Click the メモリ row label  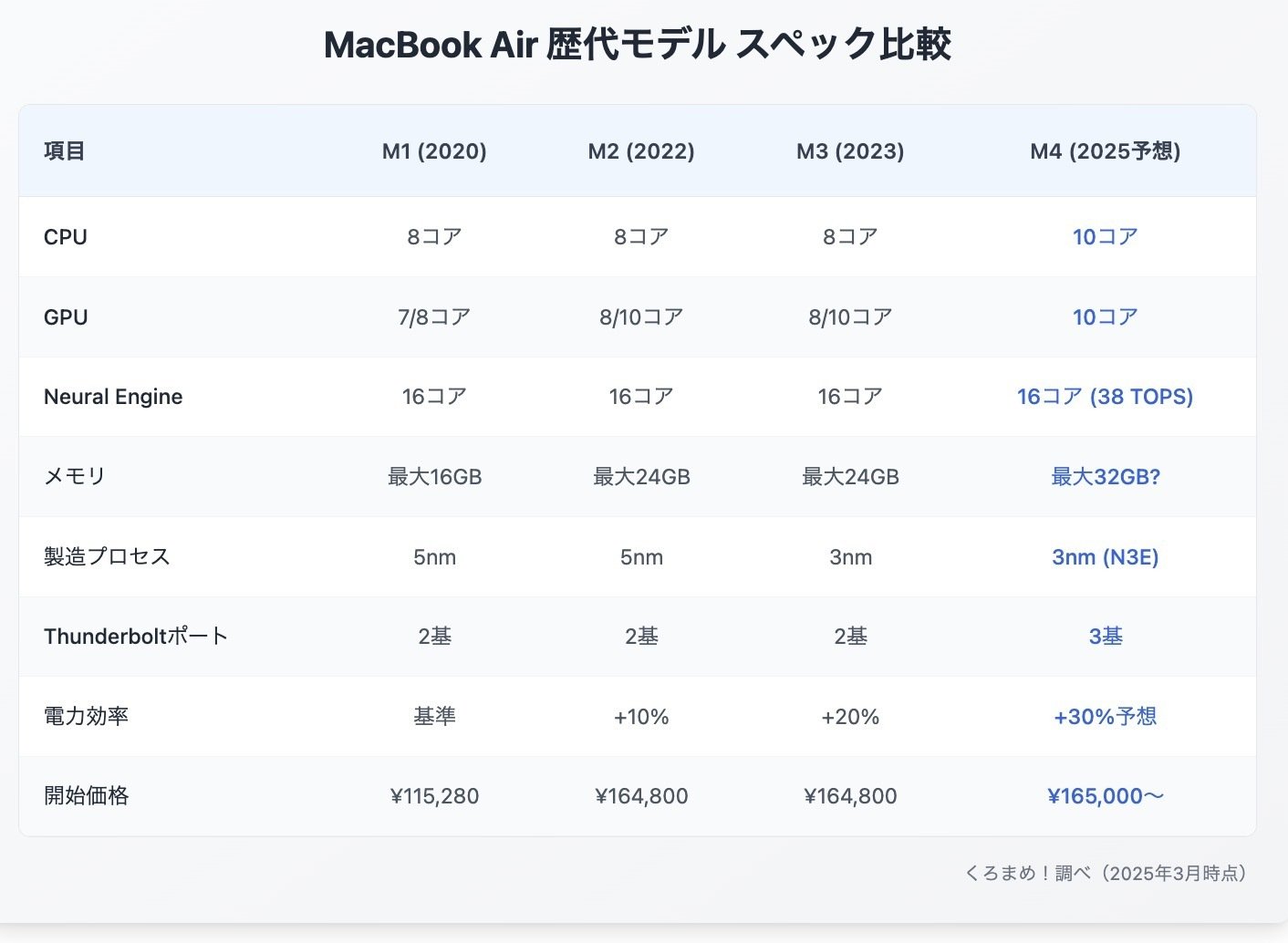(74, 476)
